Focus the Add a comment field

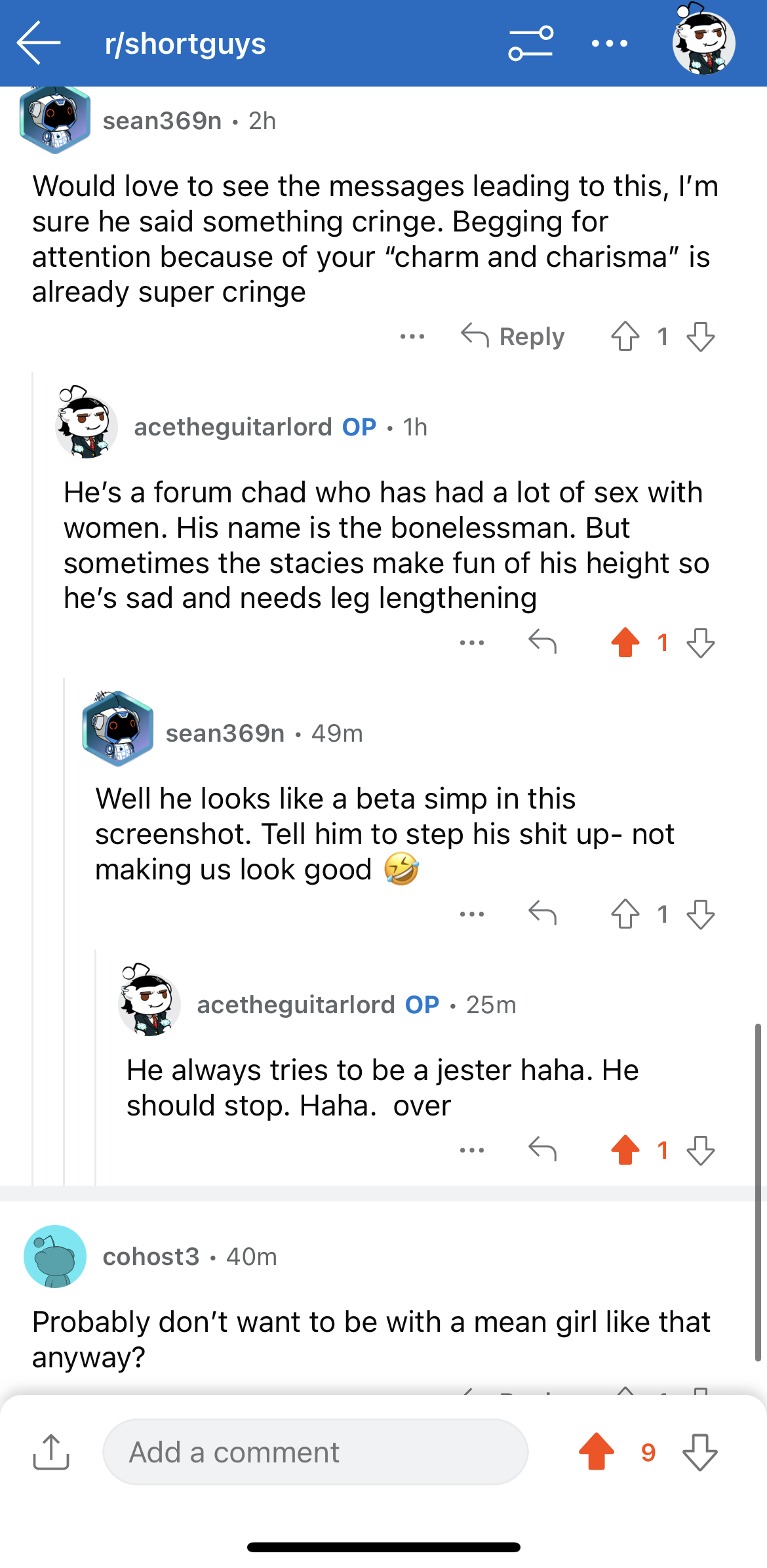[x=315, y=1452]
